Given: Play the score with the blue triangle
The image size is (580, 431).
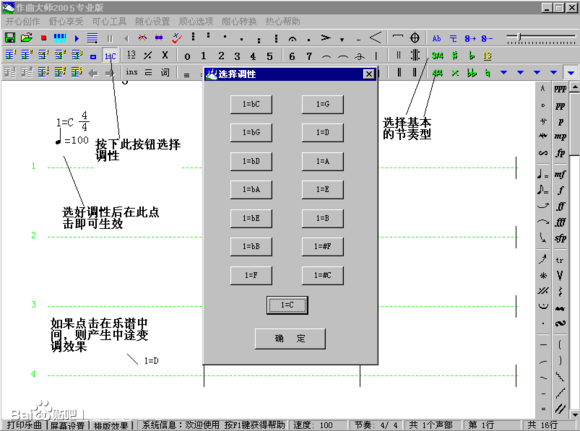Looking at the screenshot, I should pos(77,38).
